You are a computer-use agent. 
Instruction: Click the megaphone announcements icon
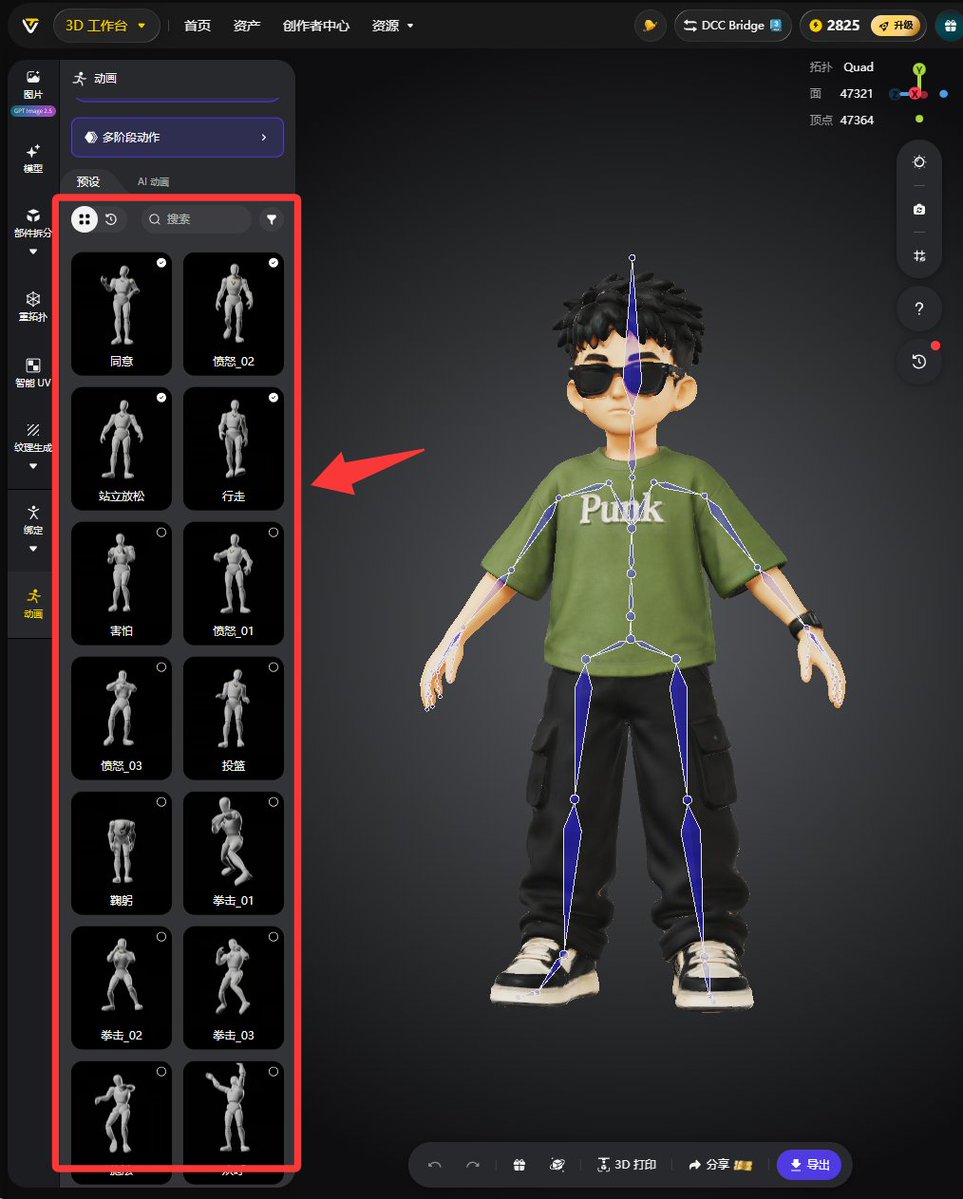pos(650,25)
